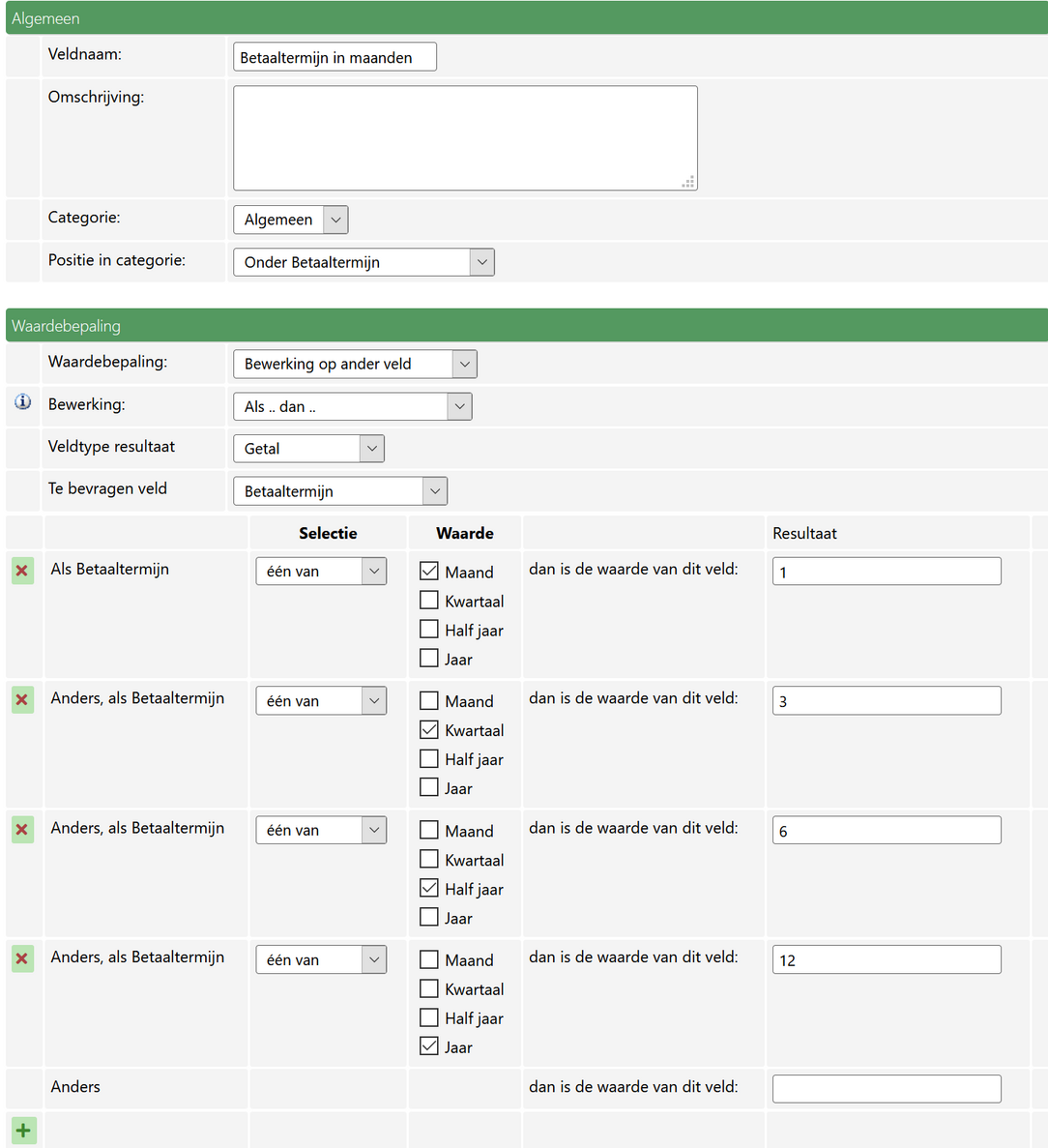
Task: Click into the Omschrijving text area
Action: click(x=465, y=137)
